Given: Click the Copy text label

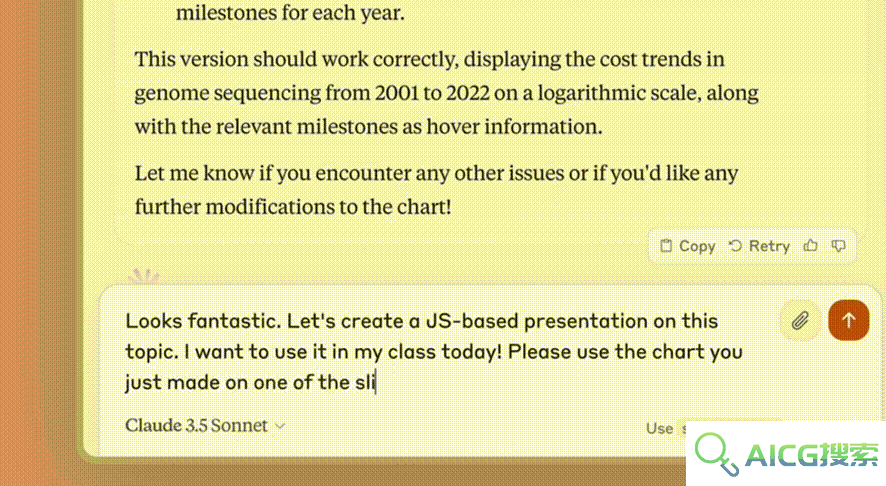Looking at the screenshot, I should [697, 246].
